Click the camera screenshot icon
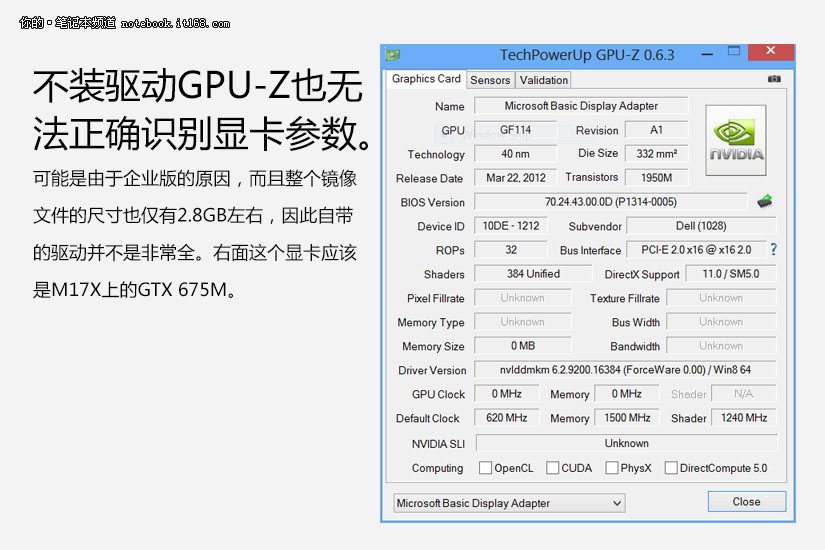This screenshot has height=550, width=825. click(774, 79)
